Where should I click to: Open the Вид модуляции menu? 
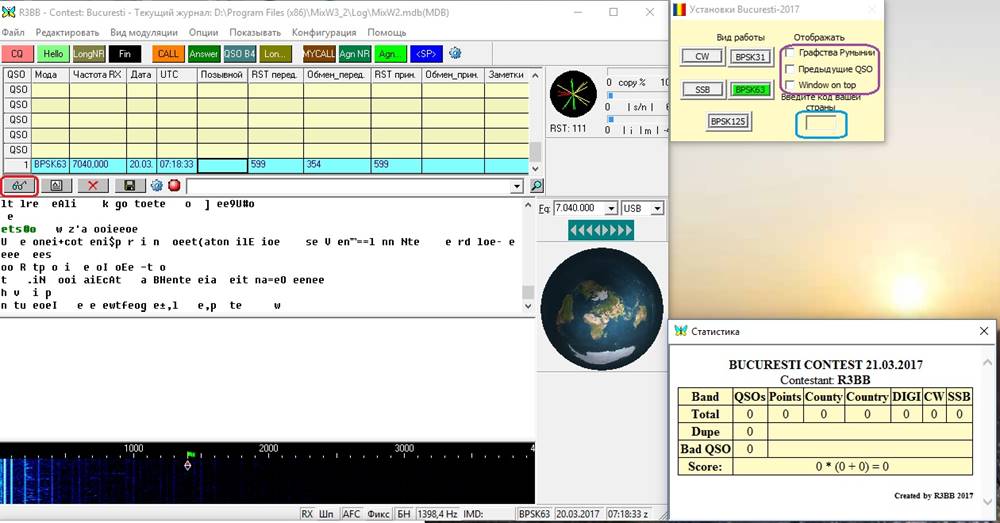pyautogui.click(x=145, y=32)
